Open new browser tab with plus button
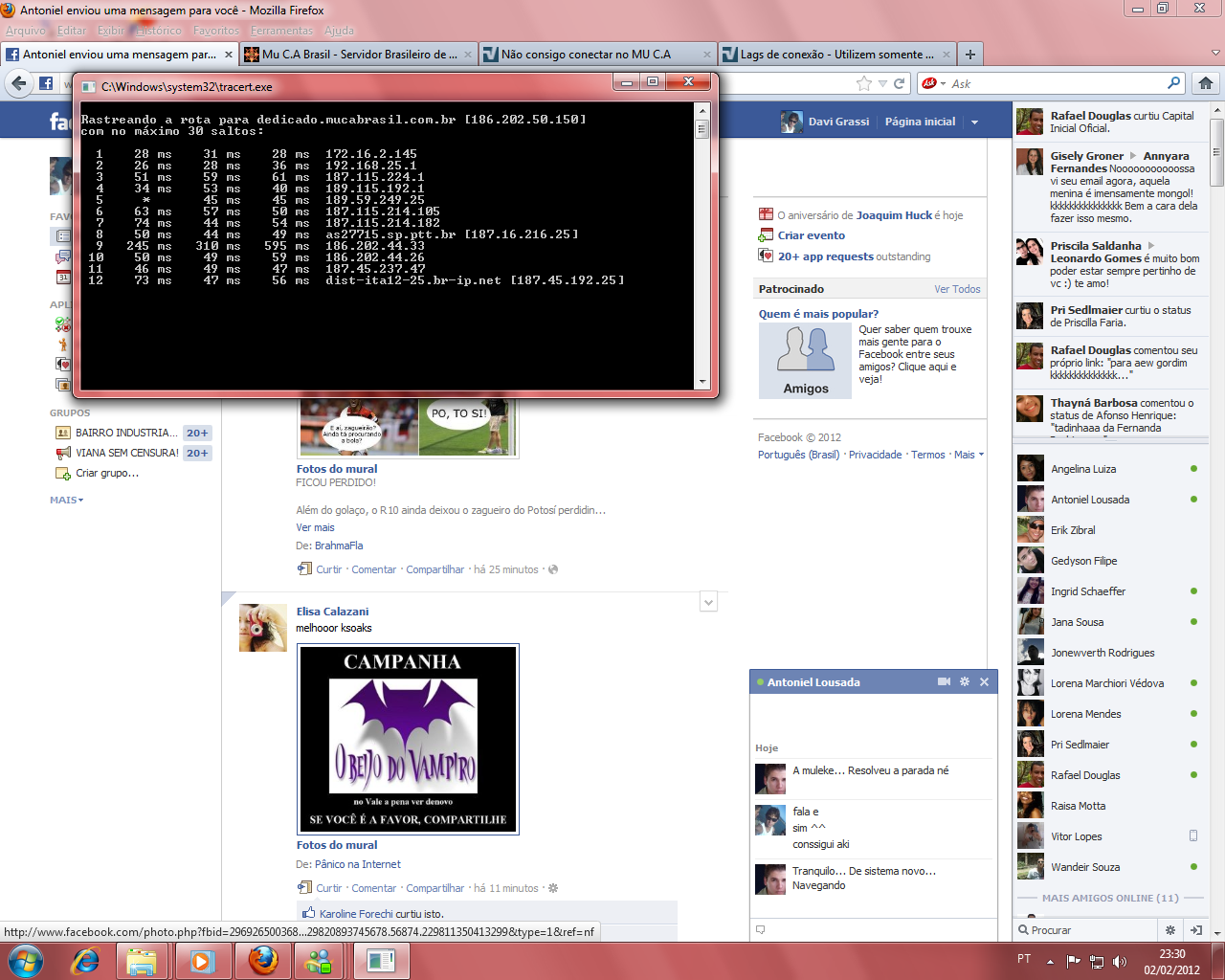 pyautogui.click(x=969, y=55)
